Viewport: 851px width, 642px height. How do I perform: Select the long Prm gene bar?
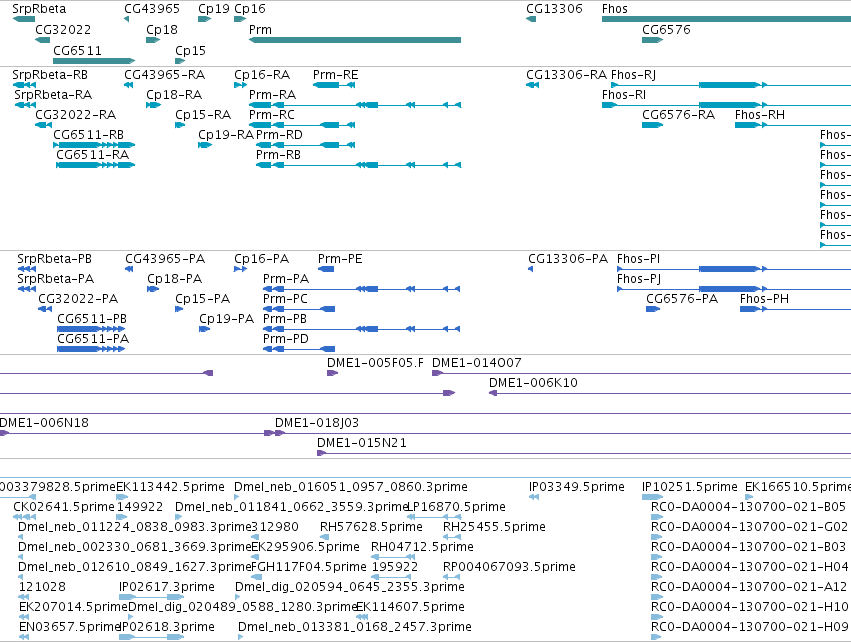pos(355,40)
